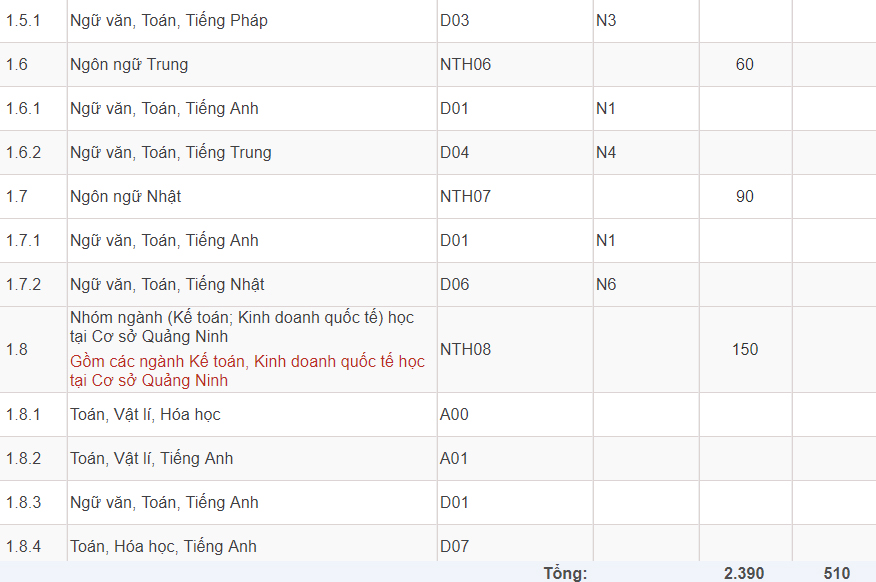Select the row labeled 1.6 Ngôn ngữ Trung

(120, 64)
